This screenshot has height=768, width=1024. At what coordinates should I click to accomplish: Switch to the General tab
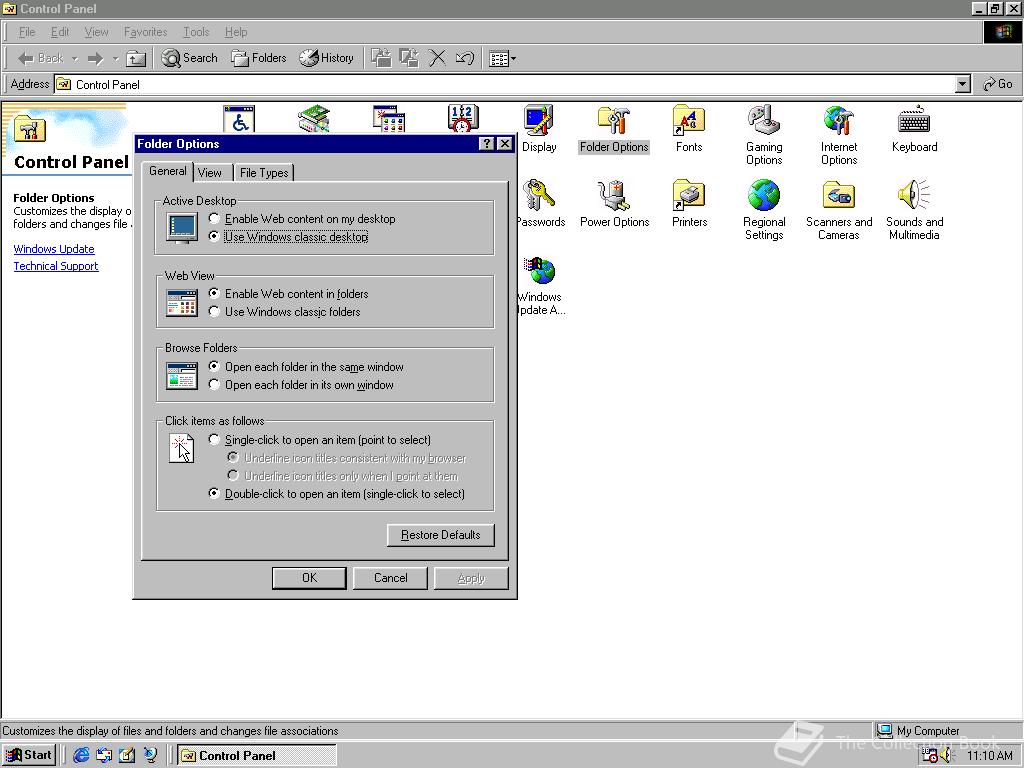coord(167,171)
